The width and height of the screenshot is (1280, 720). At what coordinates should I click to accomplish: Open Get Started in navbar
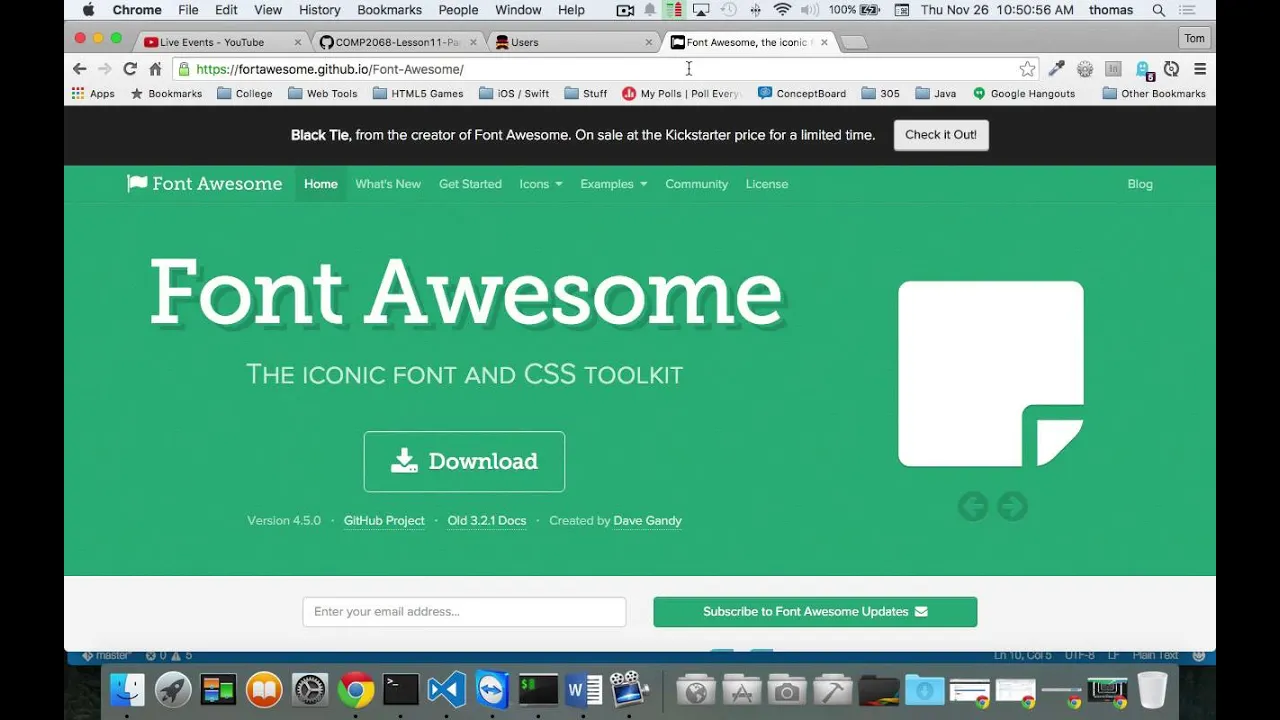pyautogui.click(x=470, y=184)
